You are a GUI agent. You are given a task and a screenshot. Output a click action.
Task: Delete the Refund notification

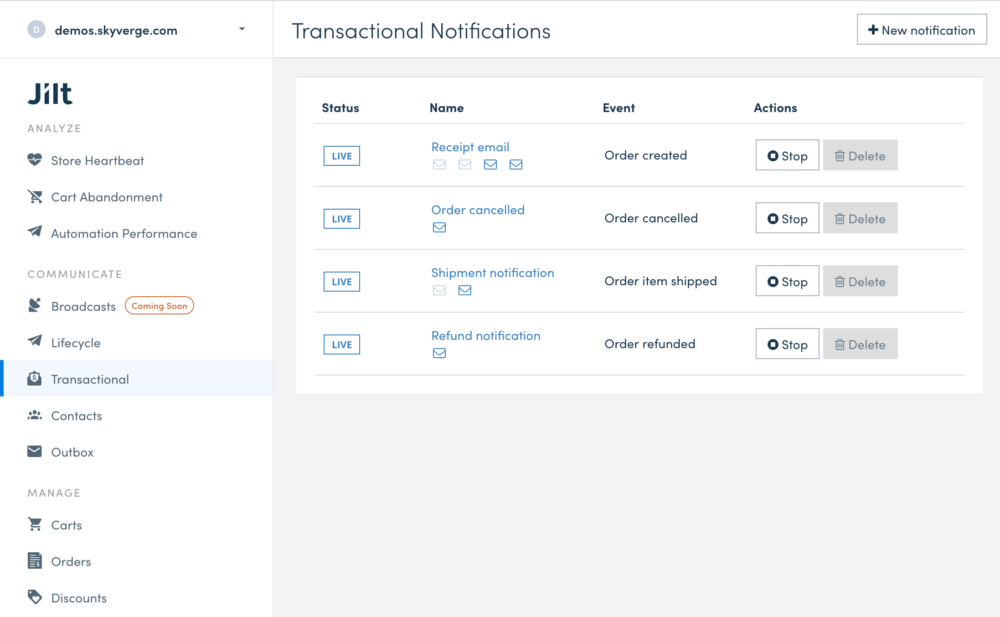click(860, 344)
